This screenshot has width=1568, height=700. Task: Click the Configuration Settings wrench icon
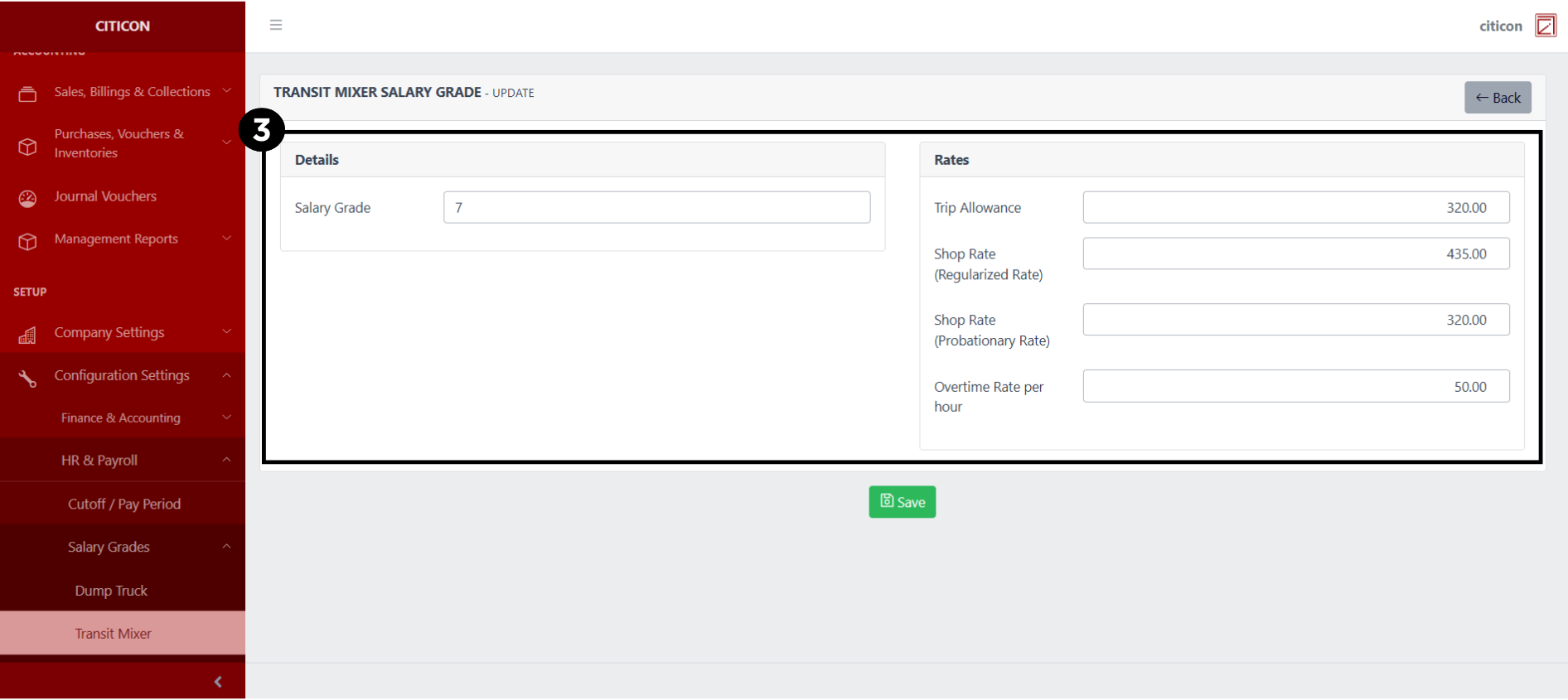click(27, 378)
